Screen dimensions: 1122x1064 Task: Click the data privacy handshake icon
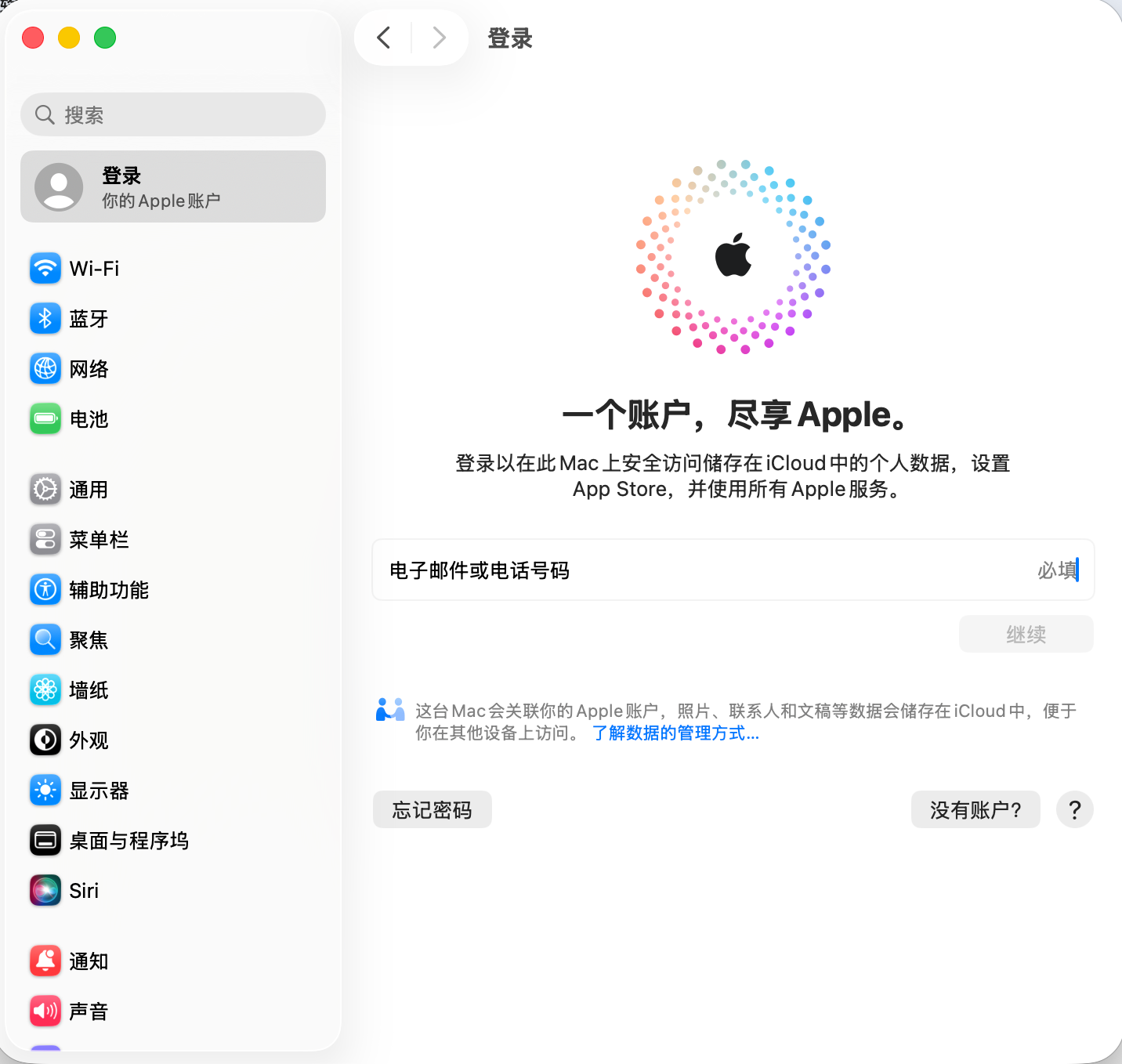(390, 710)
